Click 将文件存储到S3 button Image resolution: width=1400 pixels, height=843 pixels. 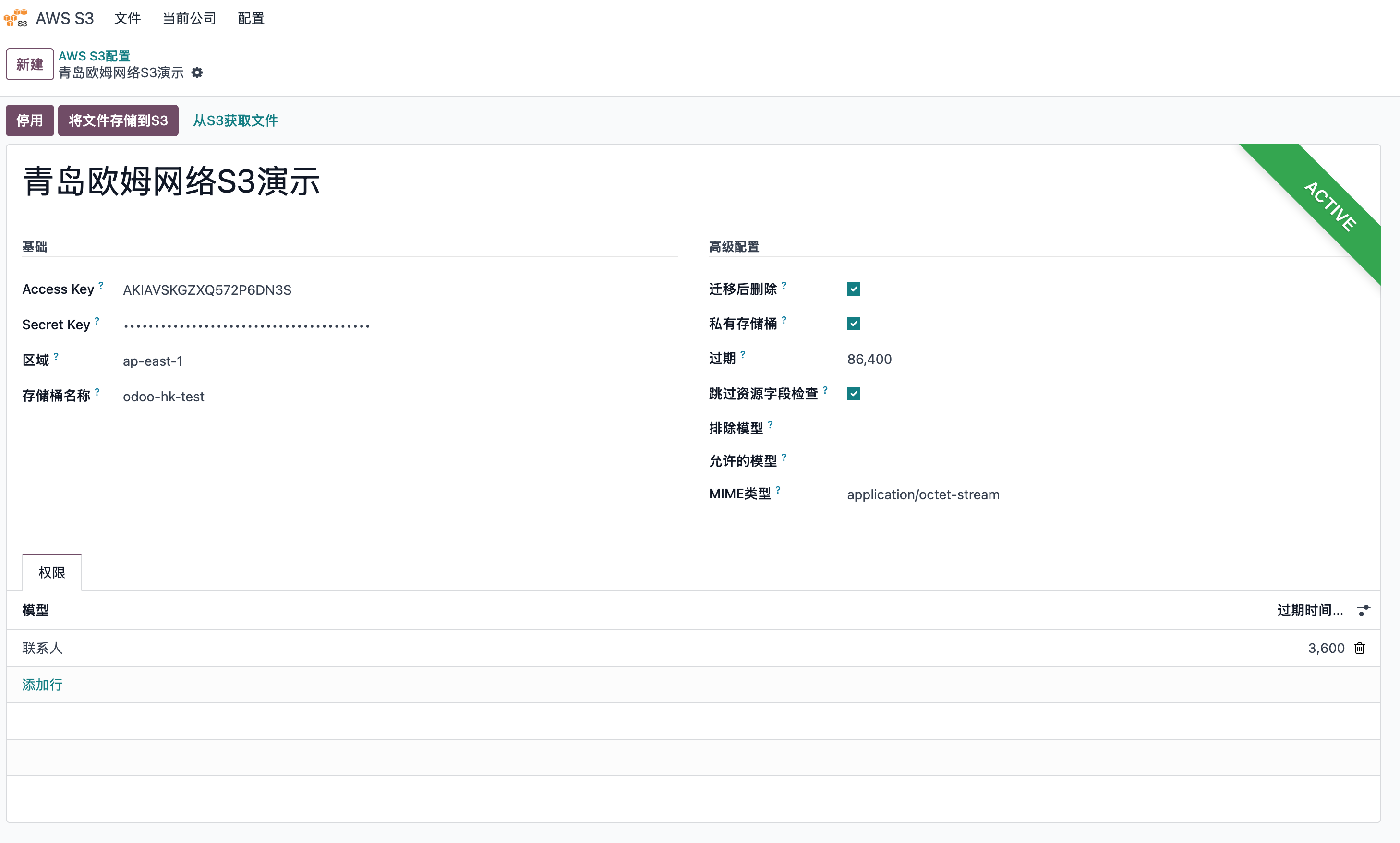[x=118, y=120]
